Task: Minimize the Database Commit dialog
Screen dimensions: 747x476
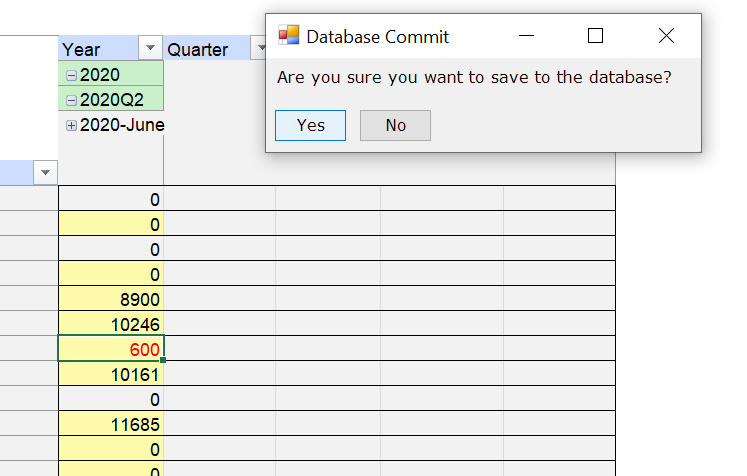Action: click(526, 36)
